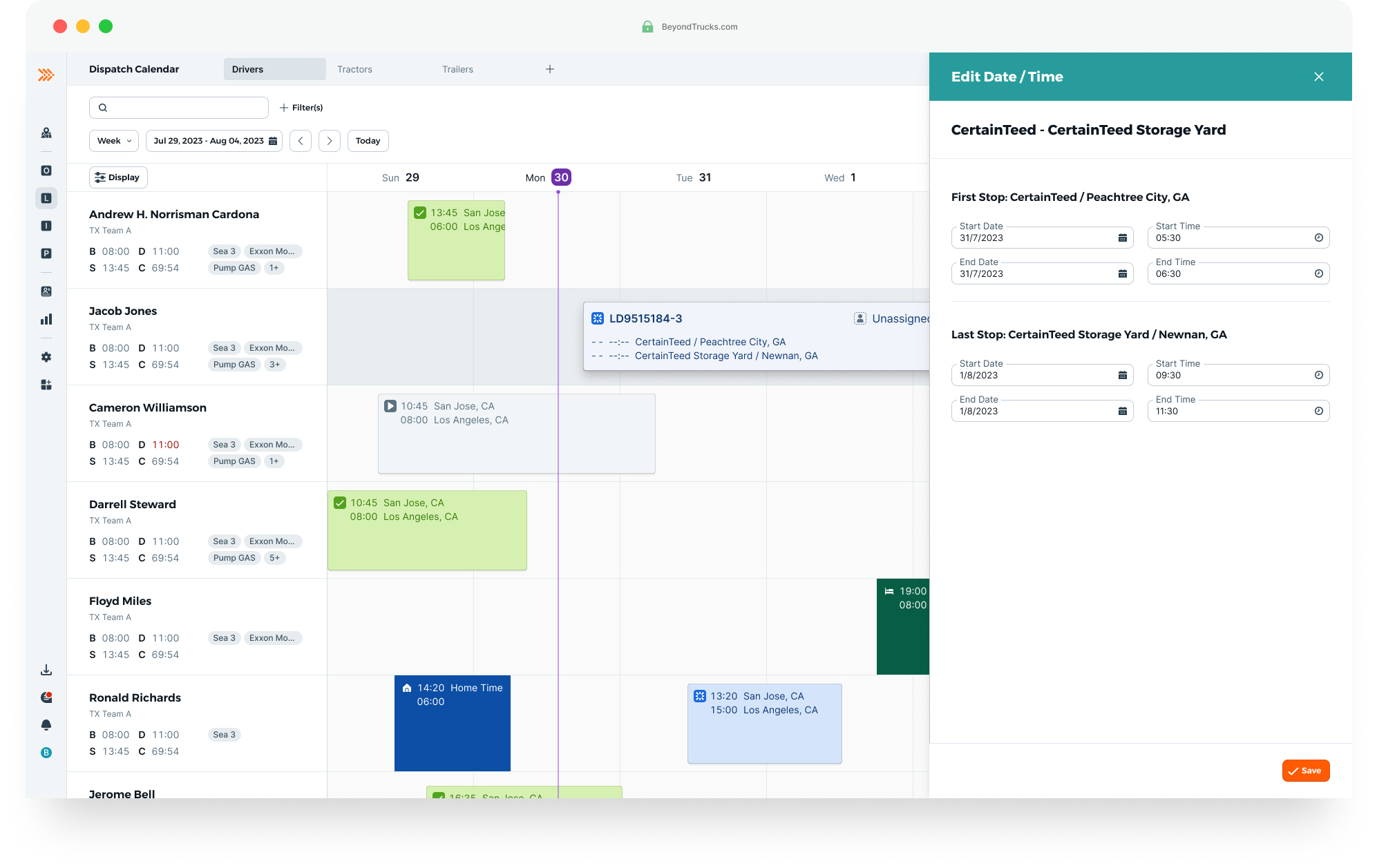
Task: Open the Week view dropdown
Action: coord(114,141)
